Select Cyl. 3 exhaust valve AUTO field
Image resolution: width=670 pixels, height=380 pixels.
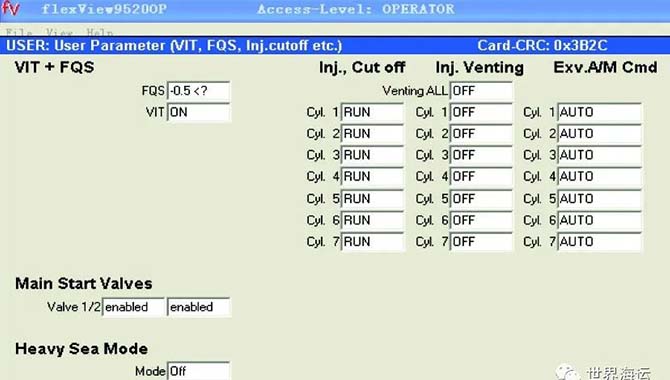click(x=599, y=155)
